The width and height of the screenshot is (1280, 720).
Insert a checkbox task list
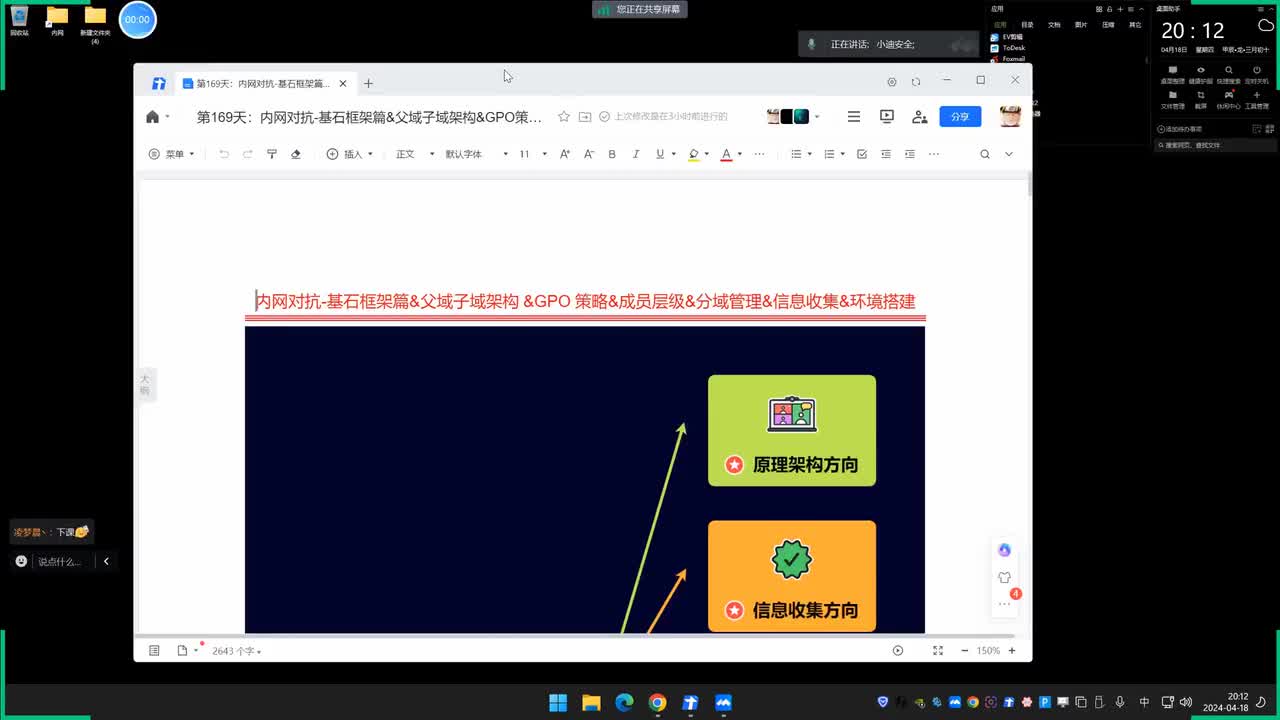point(862,154)
